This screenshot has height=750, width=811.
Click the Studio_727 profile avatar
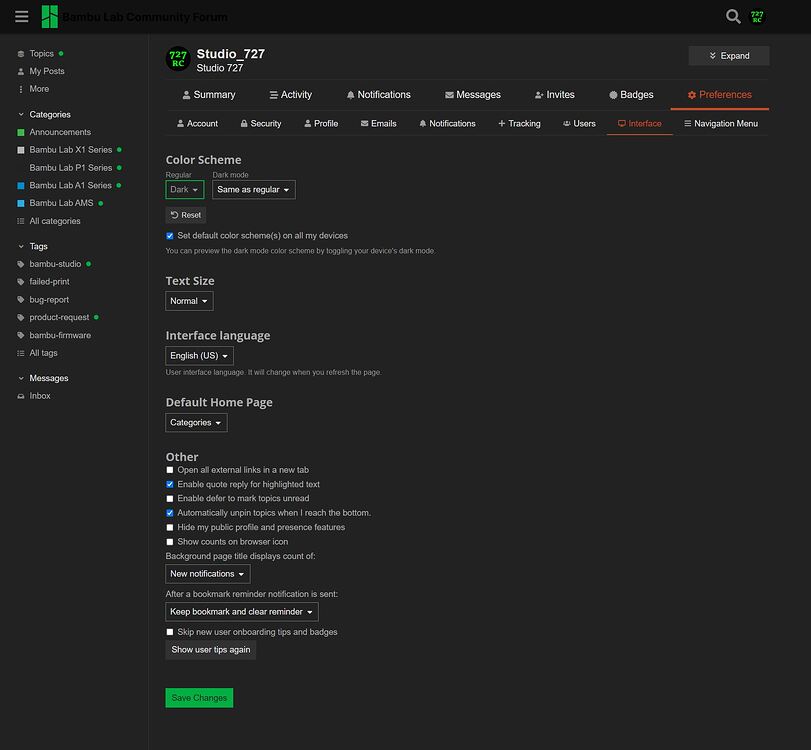[x=178, y=58]
